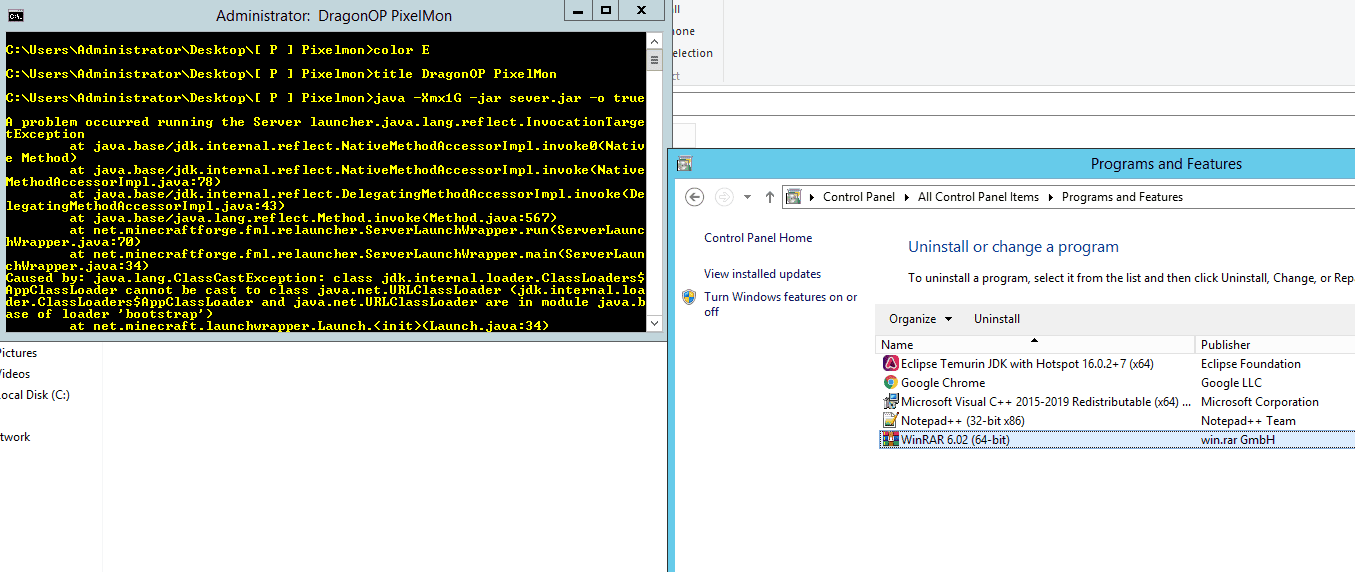Select the Google Chrome row name
Screen dimensions: 1355x572
[943, 383]
